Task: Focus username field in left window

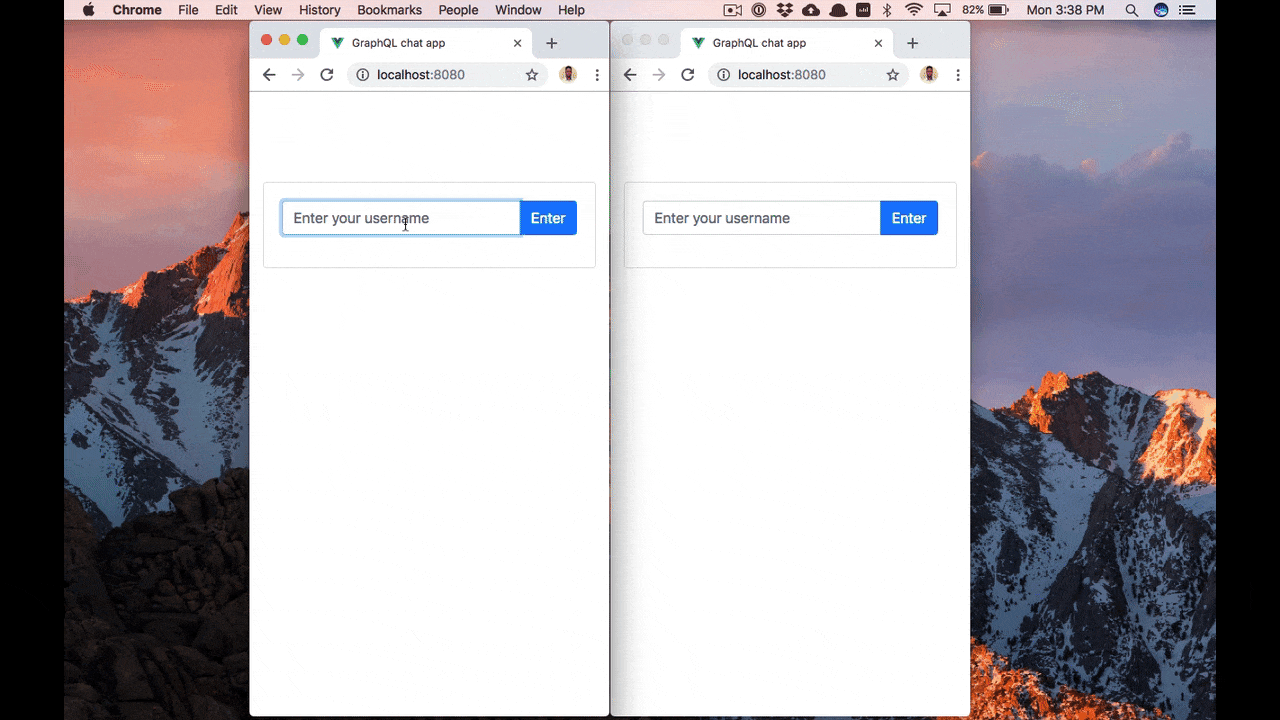Action: coord(400,218)
